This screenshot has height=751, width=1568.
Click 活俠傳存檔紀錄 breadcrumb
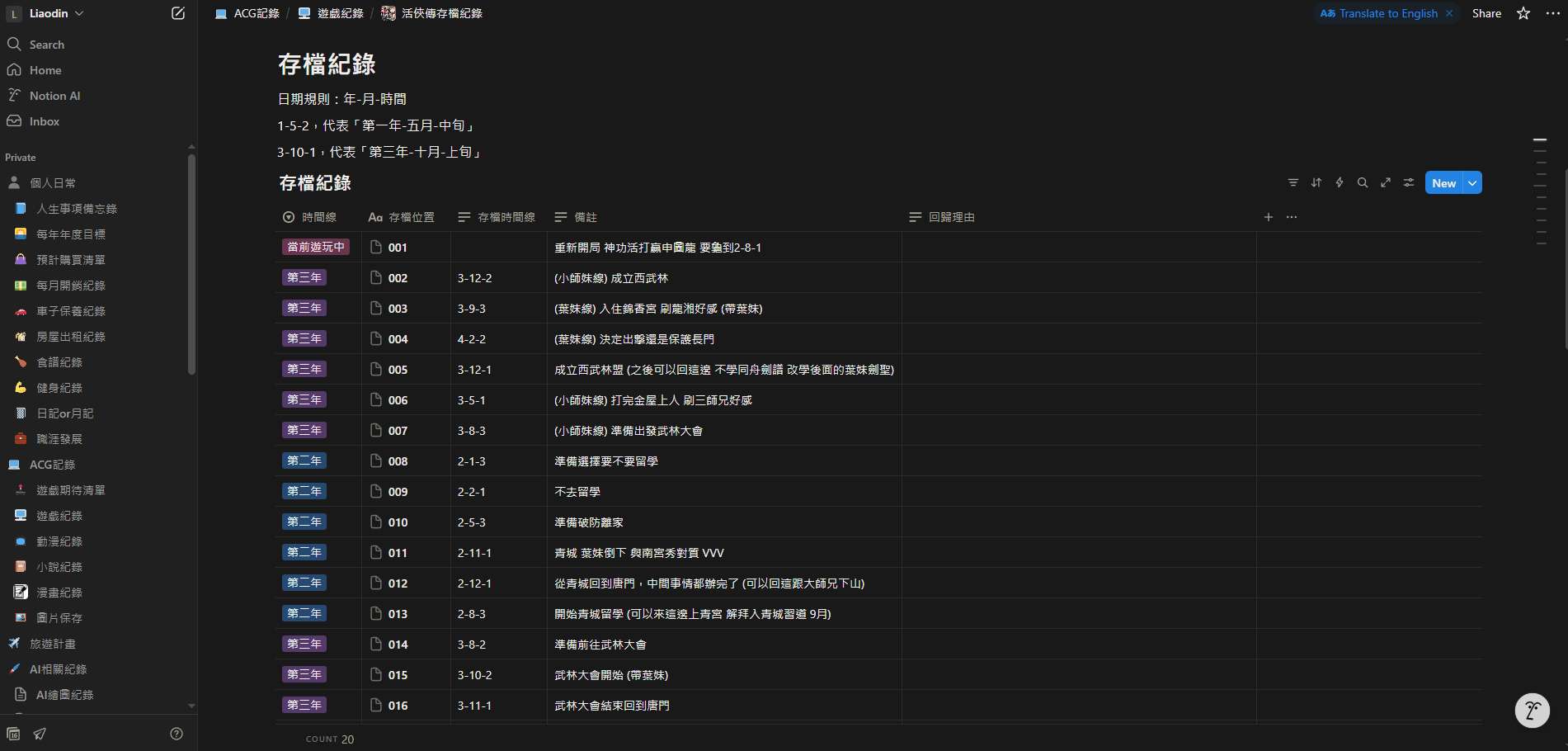[x=431, y=13]
